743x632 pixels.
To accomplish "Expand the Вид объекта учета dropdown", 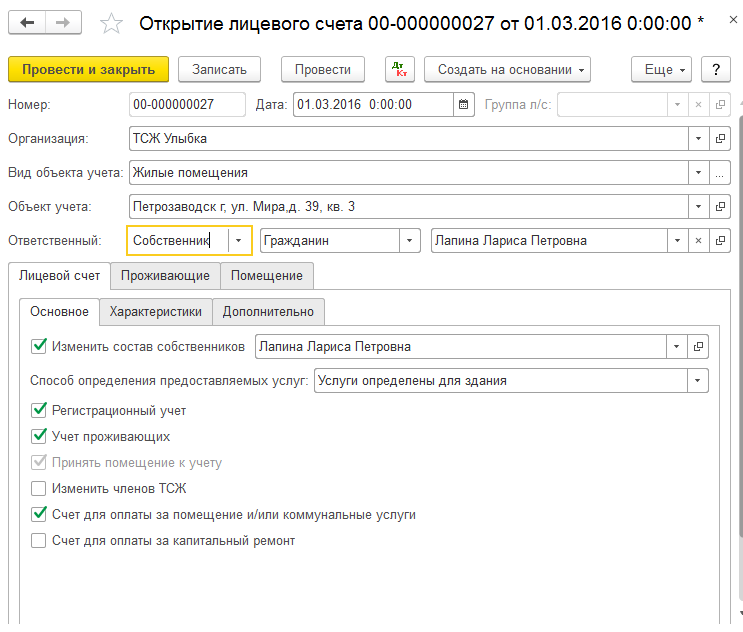I will [x=698, y=173].
